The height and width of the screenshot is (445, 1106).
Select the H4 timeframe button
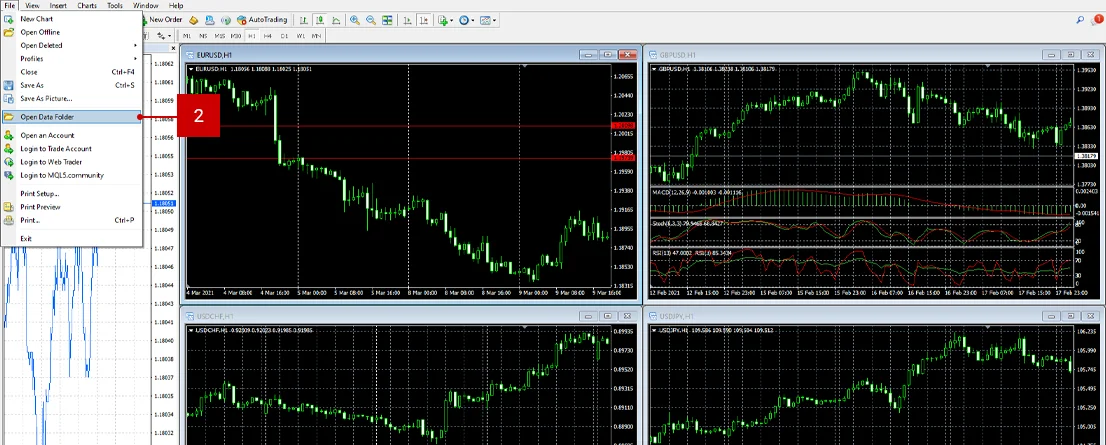pyautogui.click(x=269, y=36)
